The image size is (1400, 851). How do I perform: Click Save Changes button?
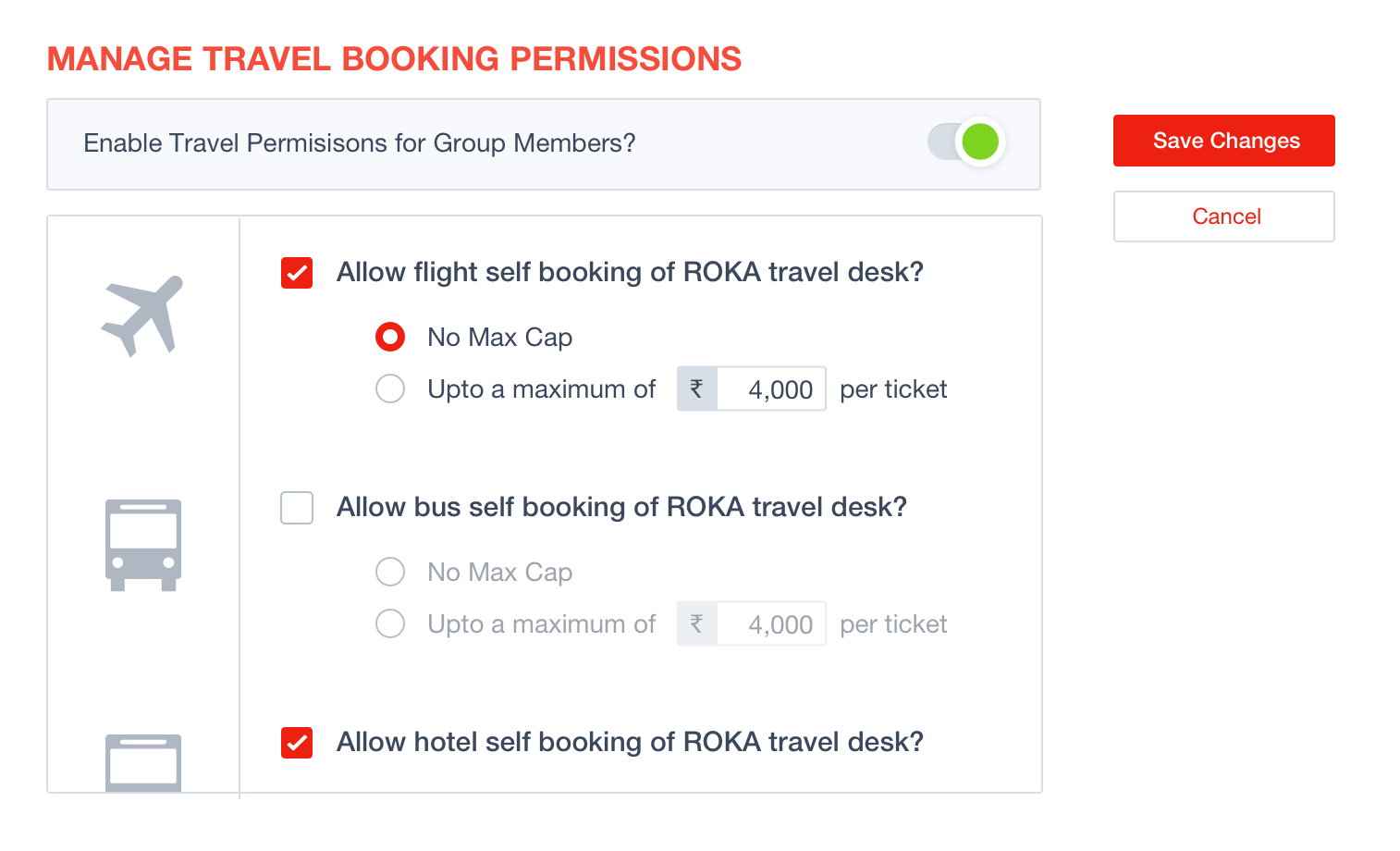[1224, 141]
